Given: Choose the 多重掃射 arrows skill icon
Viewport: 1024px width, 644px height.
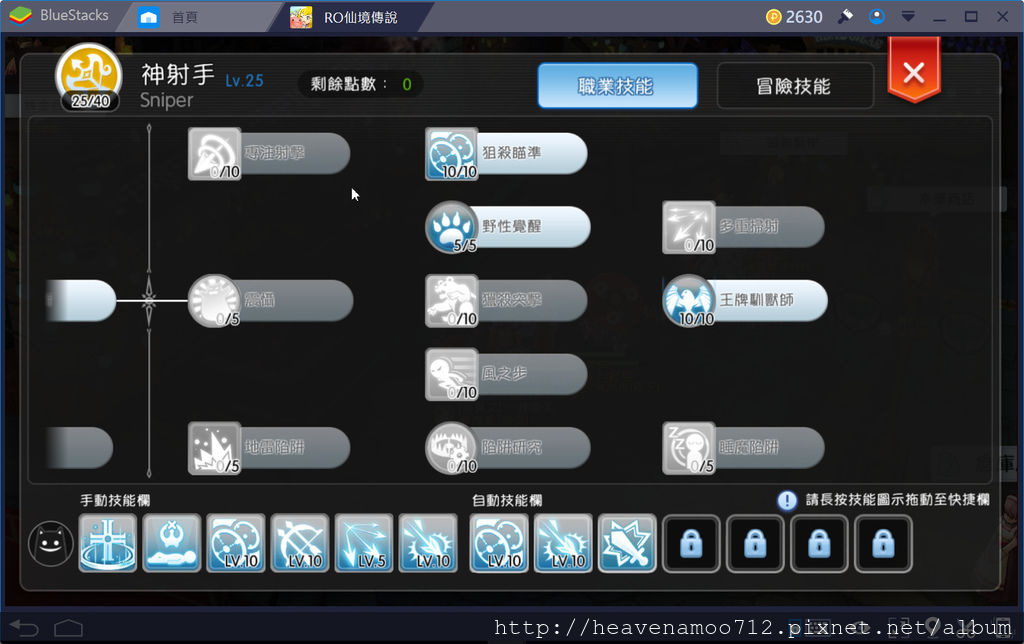Looking at the screenshot, I should (688, 227).
